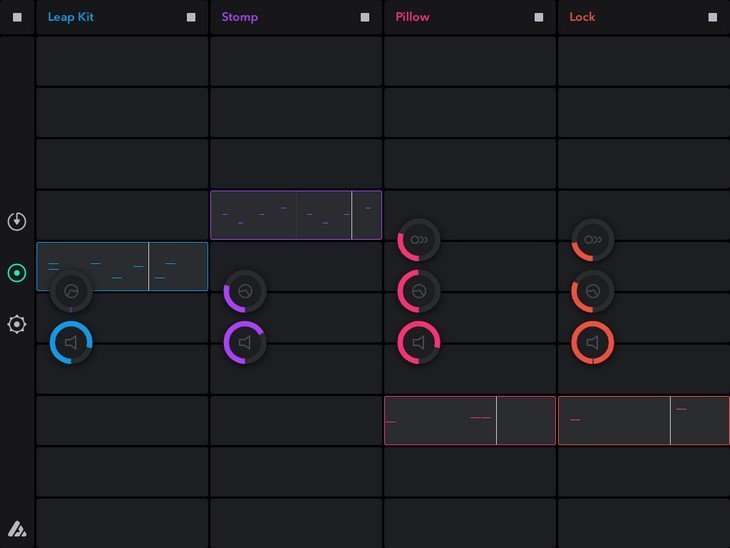Adjust the Lock filter knob

click(593, 291)
